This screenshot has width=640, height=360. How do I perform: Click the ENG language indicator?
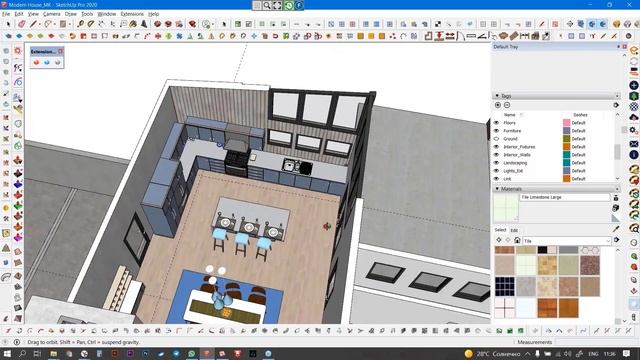point(593,354)
